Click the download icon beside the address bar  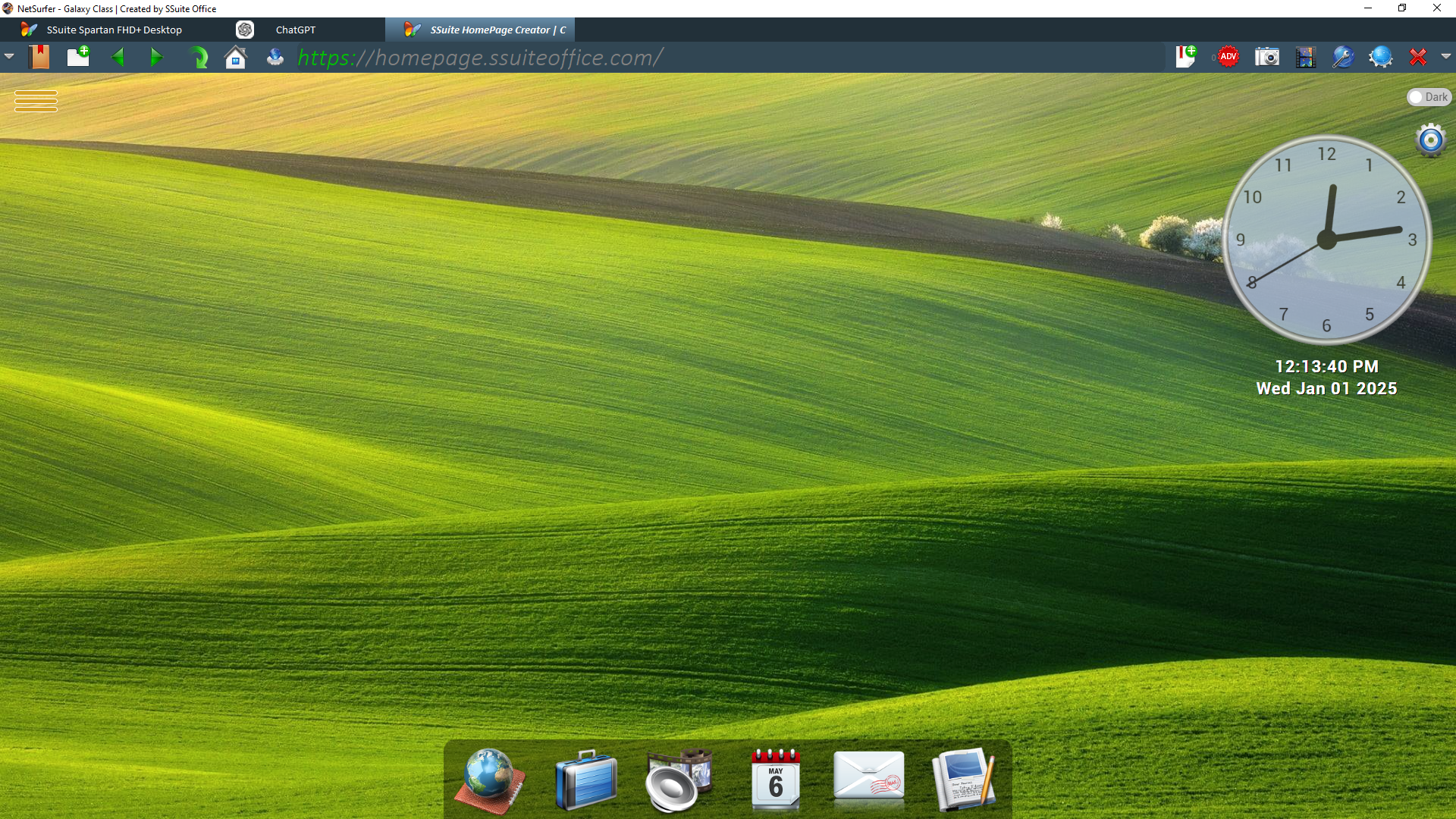[275, 57]
